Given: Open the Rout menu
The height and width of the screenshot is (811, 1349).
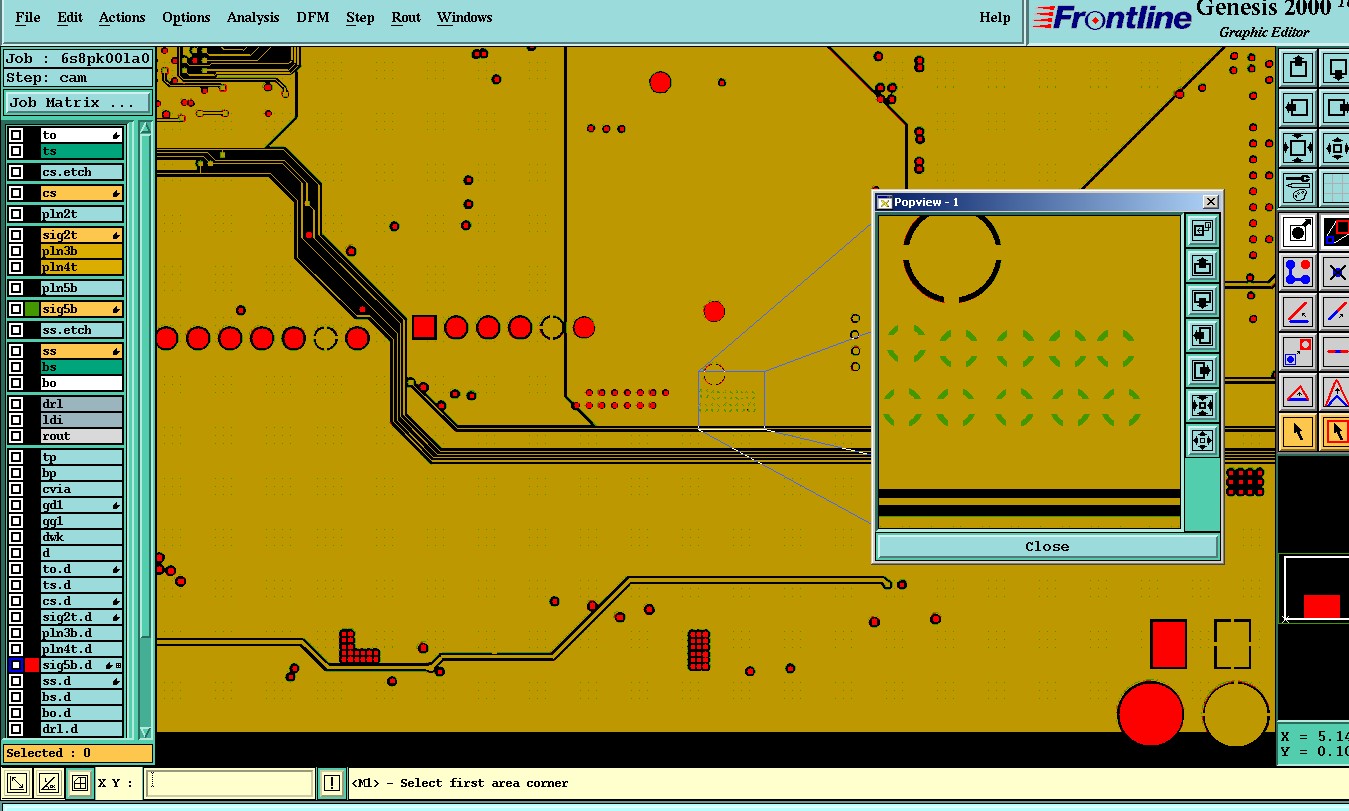Looking at the screenshot, I should pyautogui.click(x=406, y=17).
